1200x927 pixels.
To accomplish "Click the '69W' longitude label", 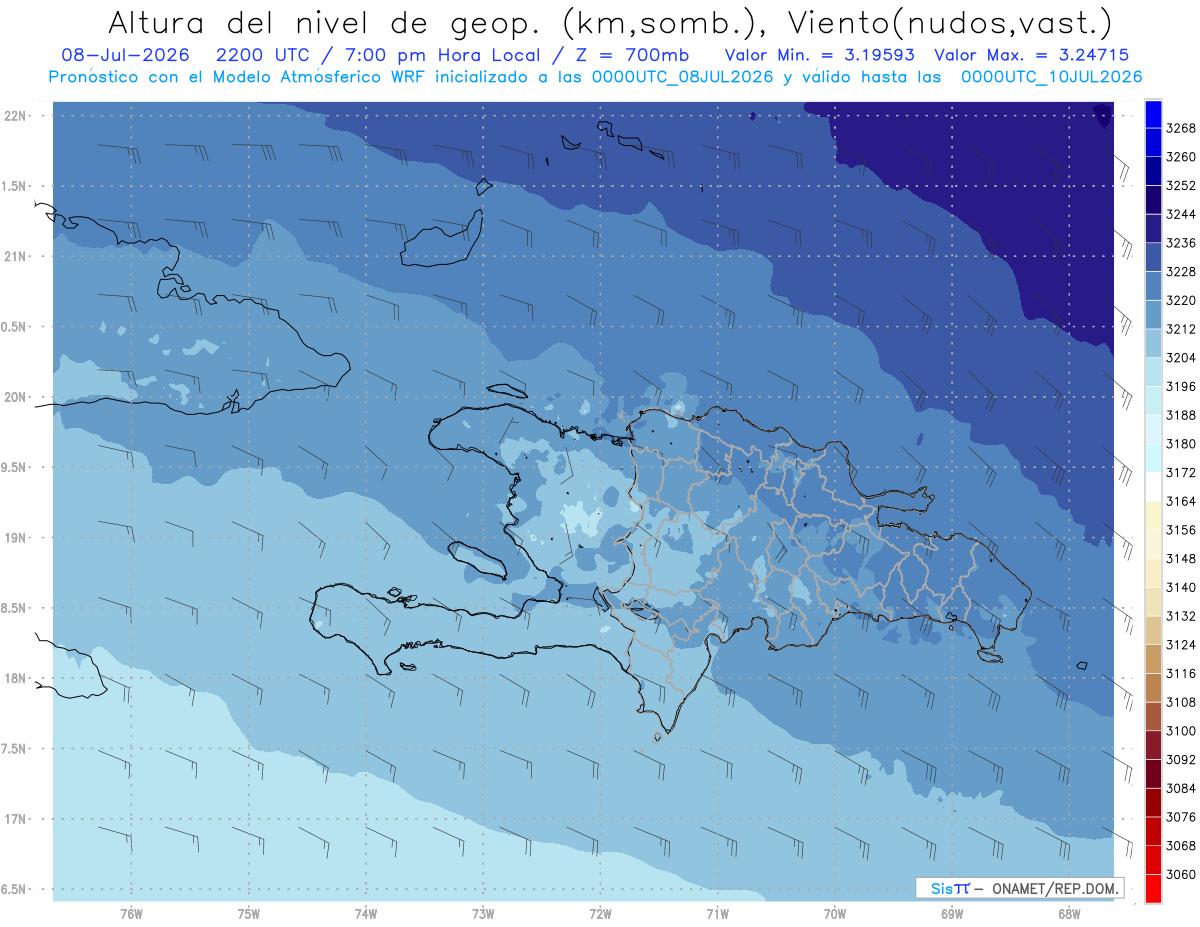I will click(x=952, y=914).
